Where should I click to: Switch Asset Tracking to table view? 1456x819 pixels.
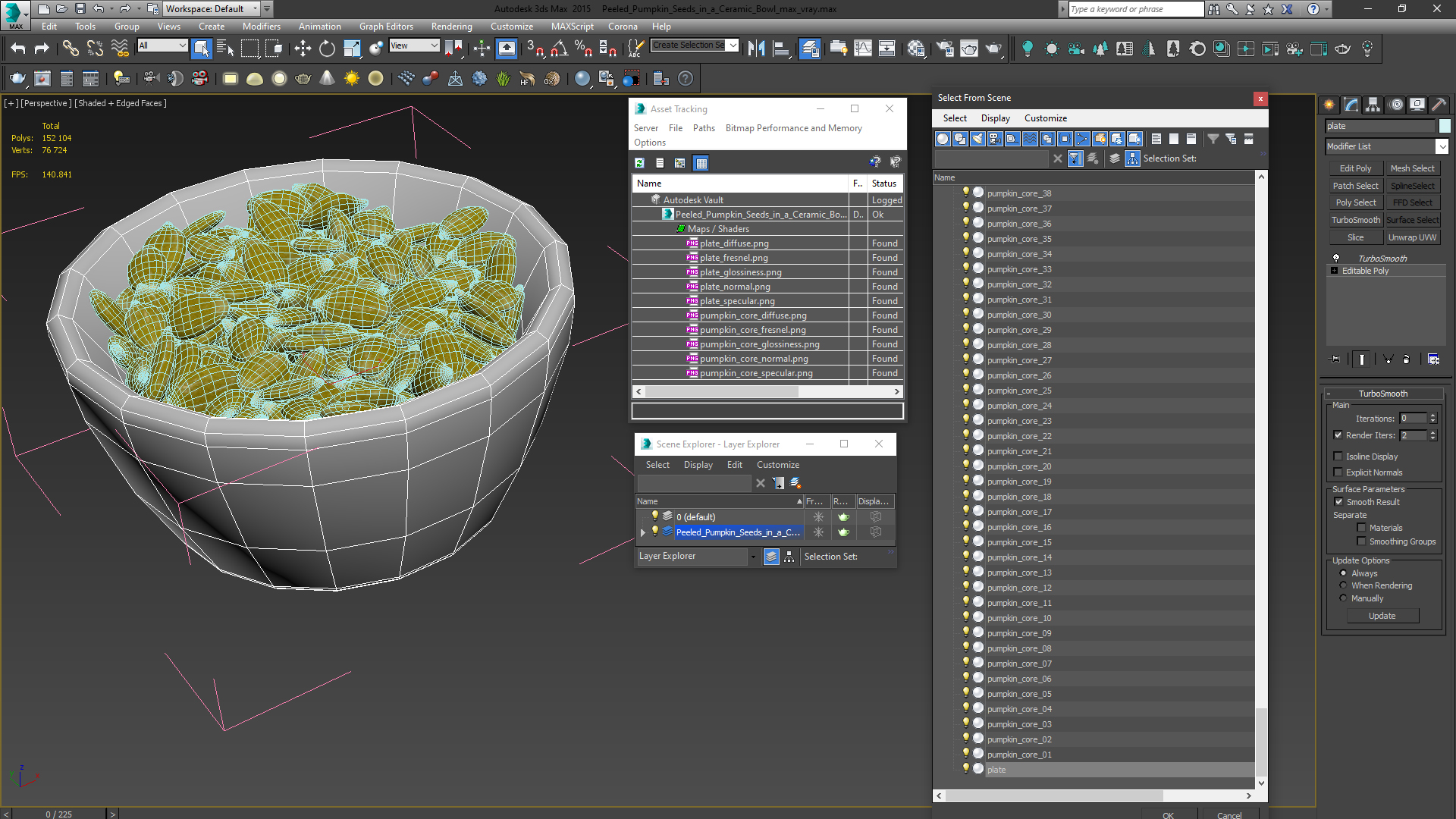pyautogui.click(x=701, y=163)
